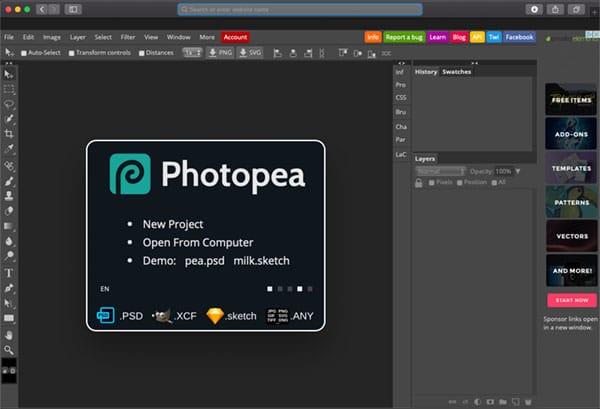600x409 pixels.
Task: Select the Brush tool
Action: pyautogui.click(x=8, y=181)
